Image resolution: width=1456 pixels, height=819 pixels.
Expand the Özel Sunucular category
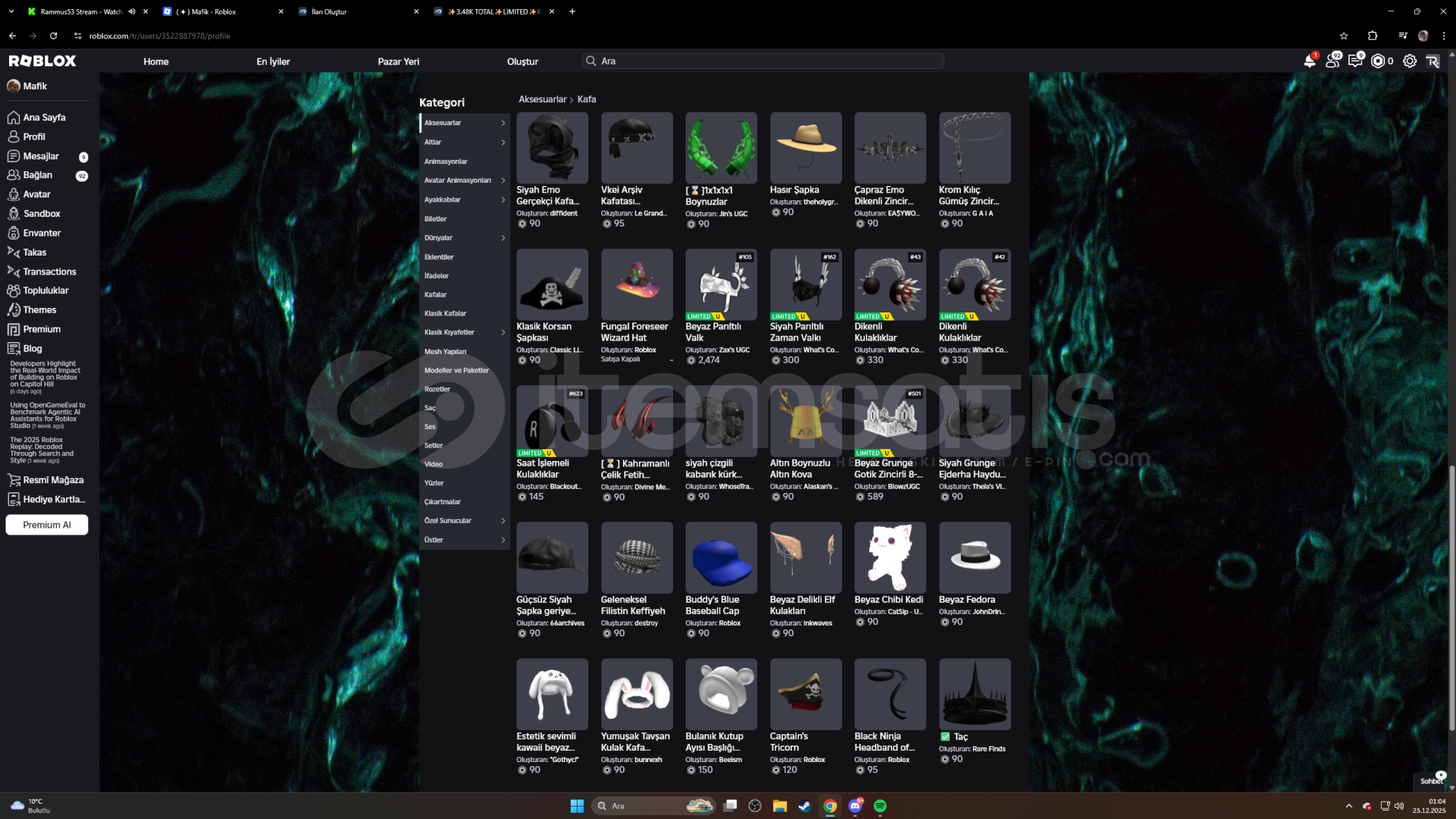click(503, 521)
